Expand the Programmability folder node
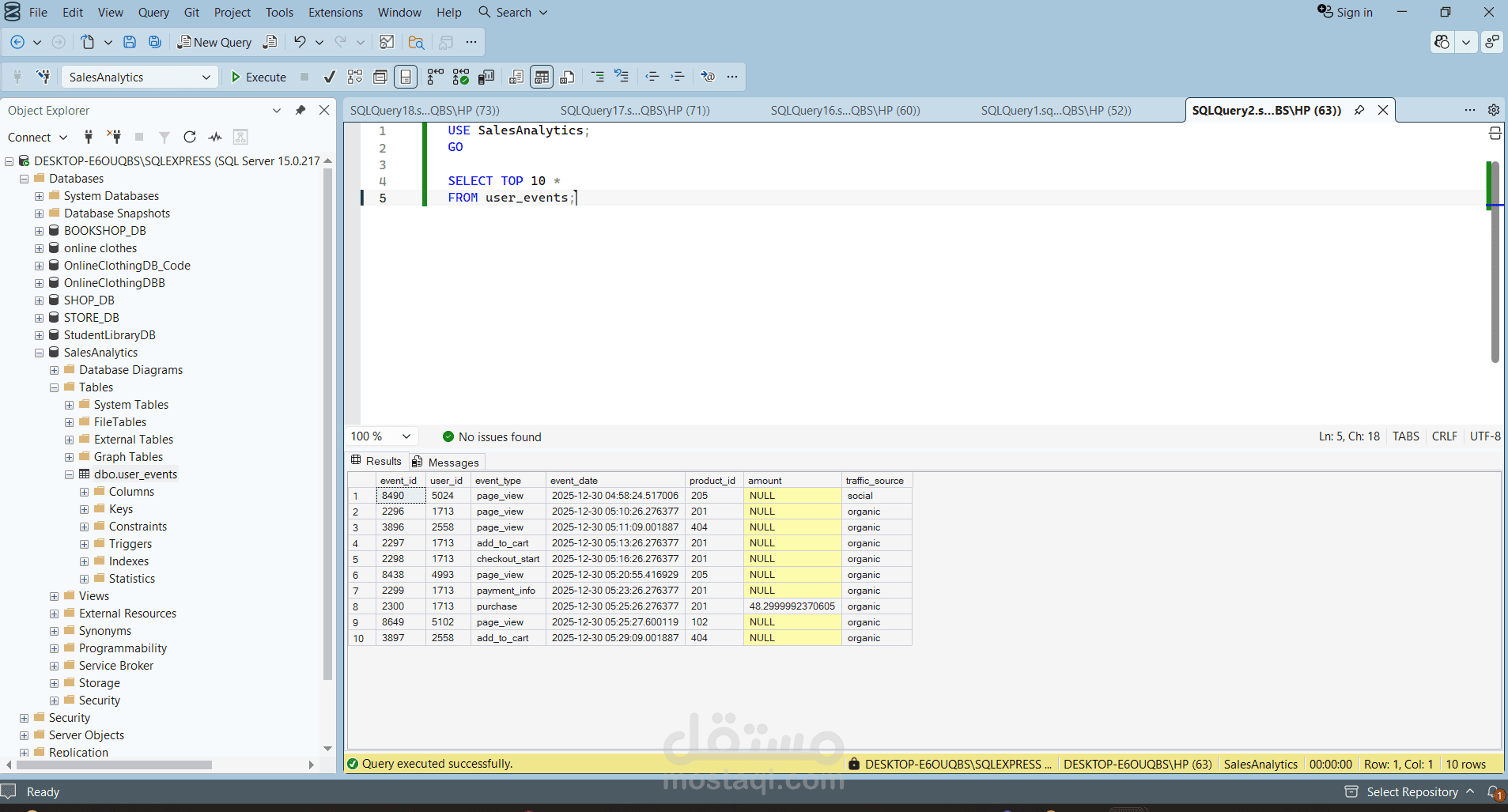Screen dimensions: 1508x812 (x=55, y=648)
